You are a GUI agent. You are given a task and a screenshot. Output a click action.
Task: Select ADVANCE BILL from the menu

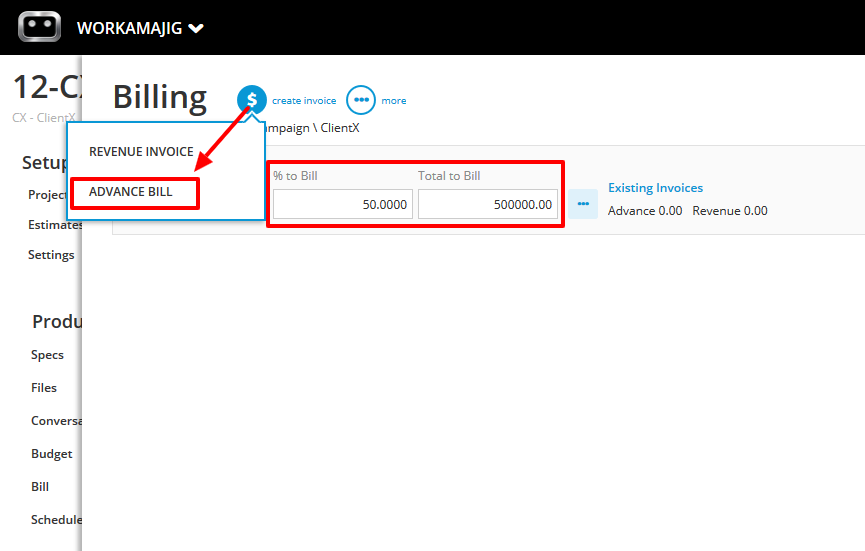pos(131,192)
